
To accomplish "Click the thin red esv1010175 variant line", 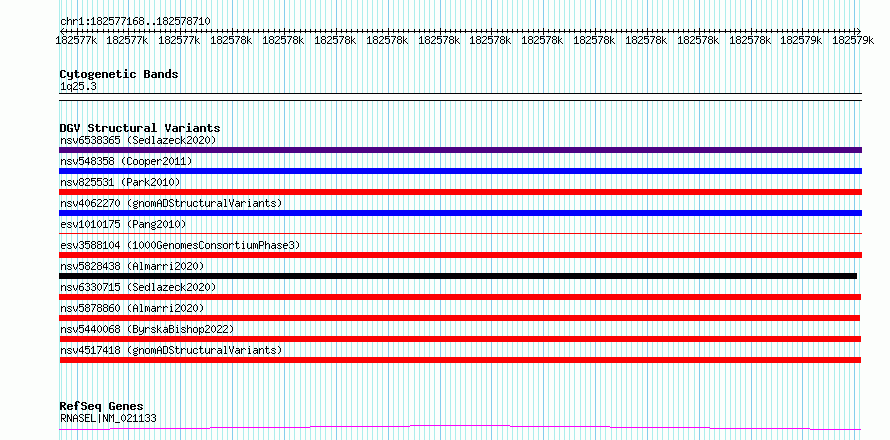I will coord(460,233).
